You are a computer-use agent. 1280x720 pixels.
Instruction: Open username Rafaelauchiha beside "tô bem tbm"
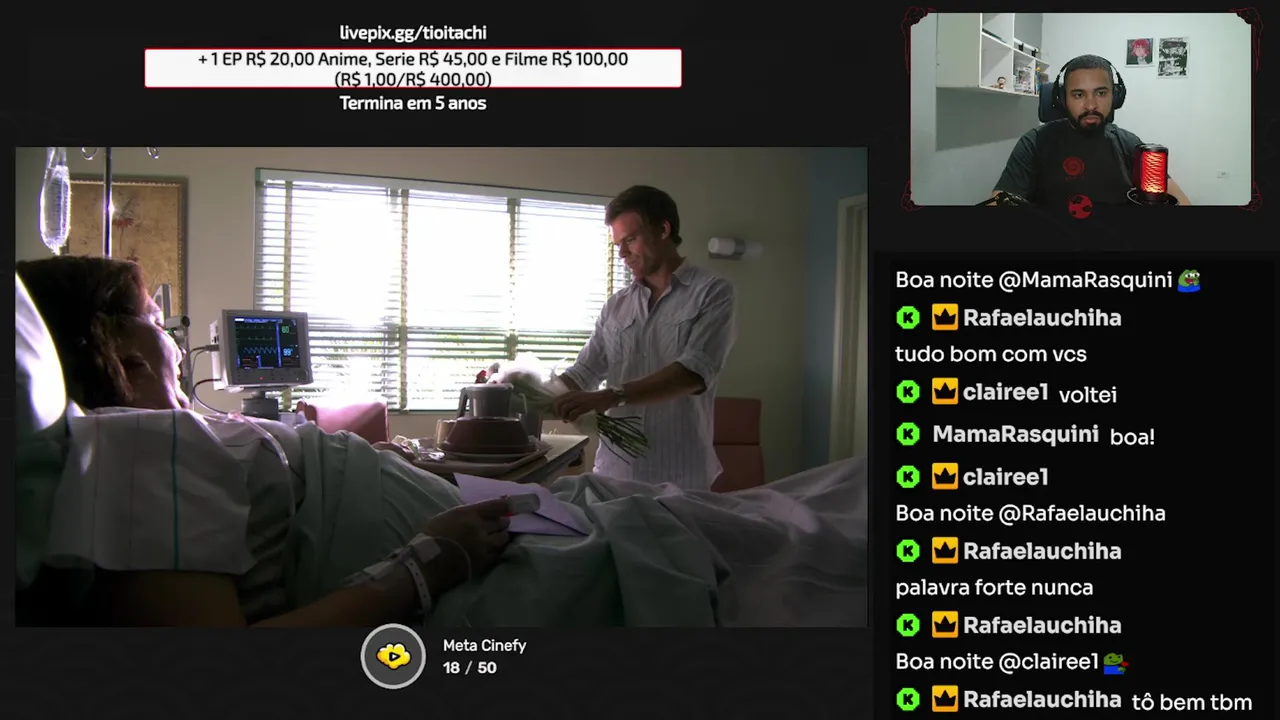[1042, 699]
